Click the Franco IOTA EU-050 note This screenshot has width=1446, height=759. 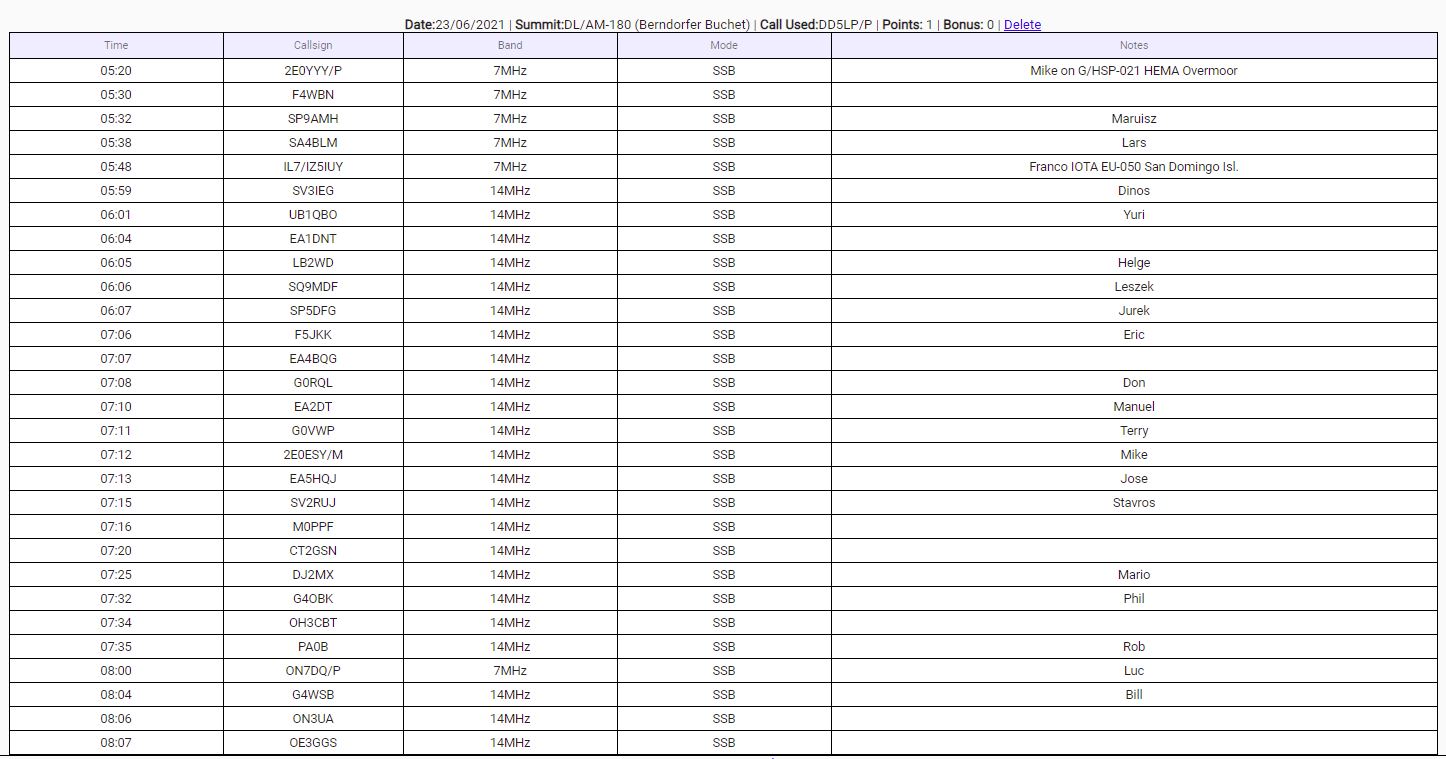pyautogui.click(x=1133, y=167)
